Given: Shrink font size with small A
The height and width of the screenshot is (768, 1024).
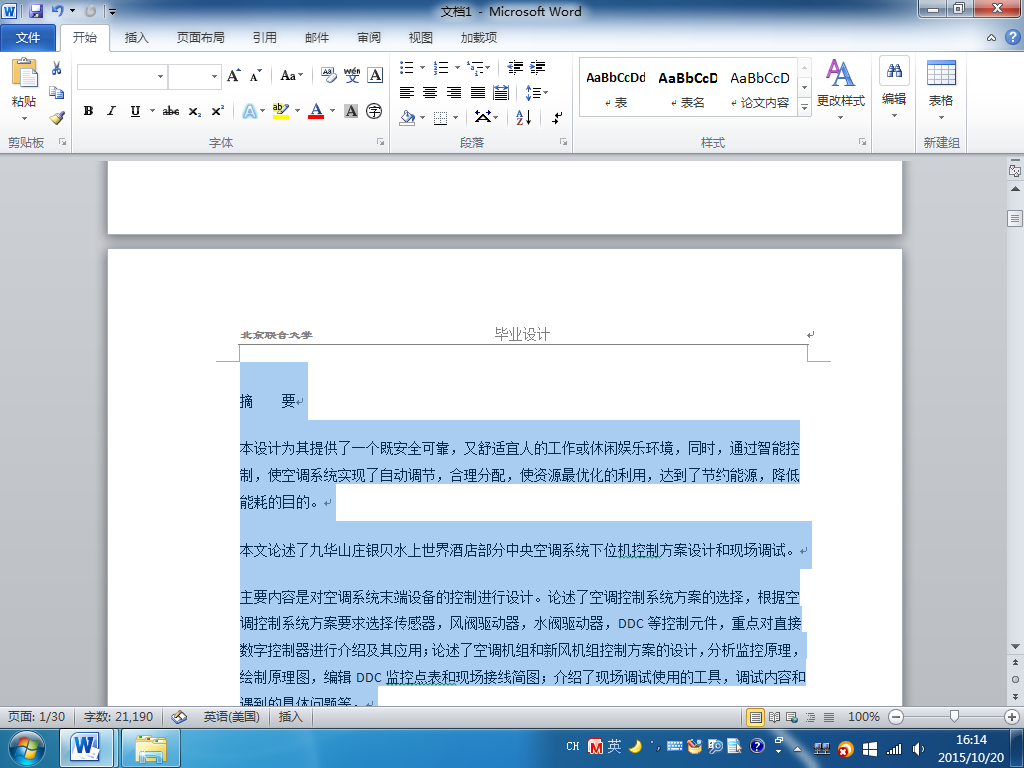Looking at the screenshot, I should 255,76.
